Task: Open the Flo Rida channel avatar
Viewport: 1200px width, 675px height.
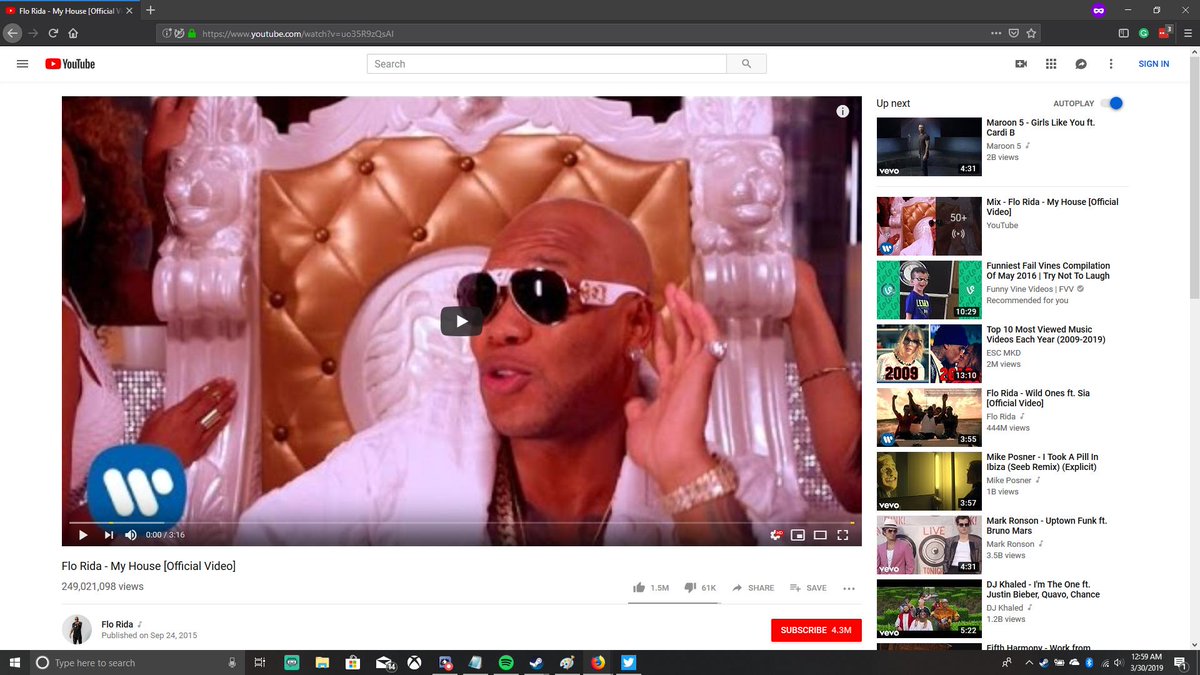Action: [x=77, y=629]
